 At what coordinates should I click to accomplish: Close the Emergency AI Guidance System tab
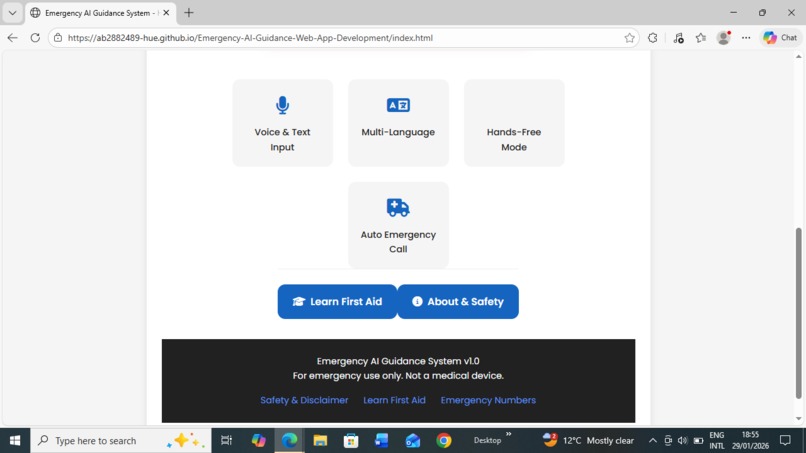point(166,13)
